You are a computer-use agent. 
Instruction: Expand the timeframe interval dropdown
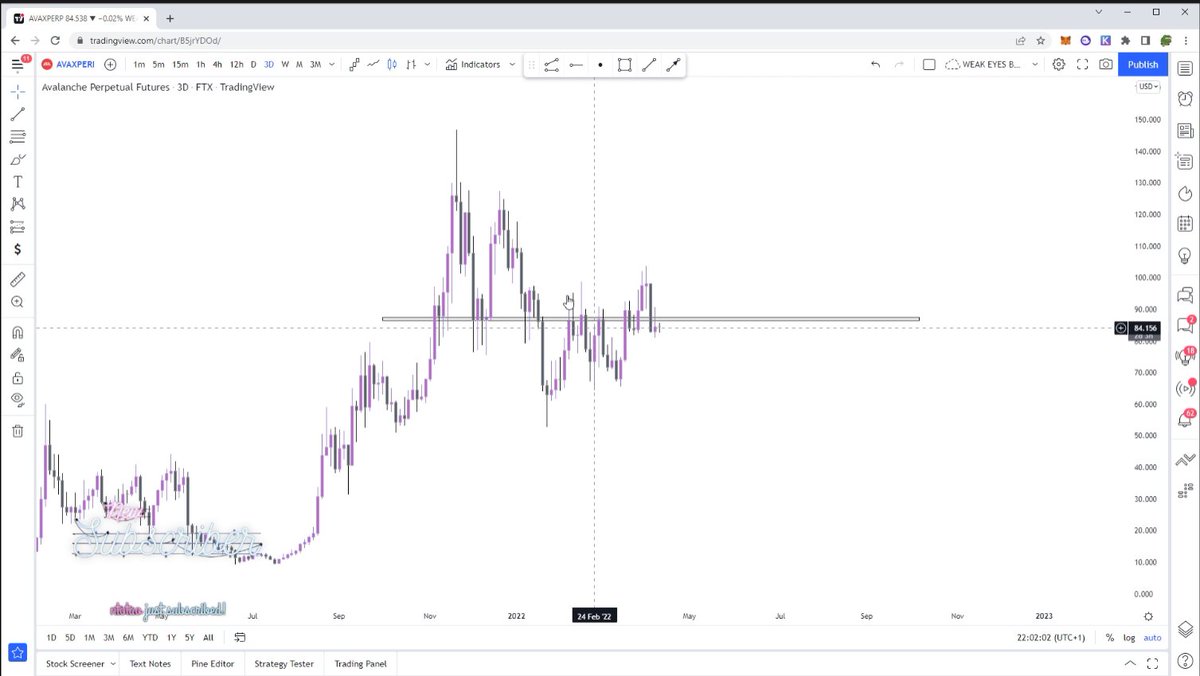[x=332, y=64]
